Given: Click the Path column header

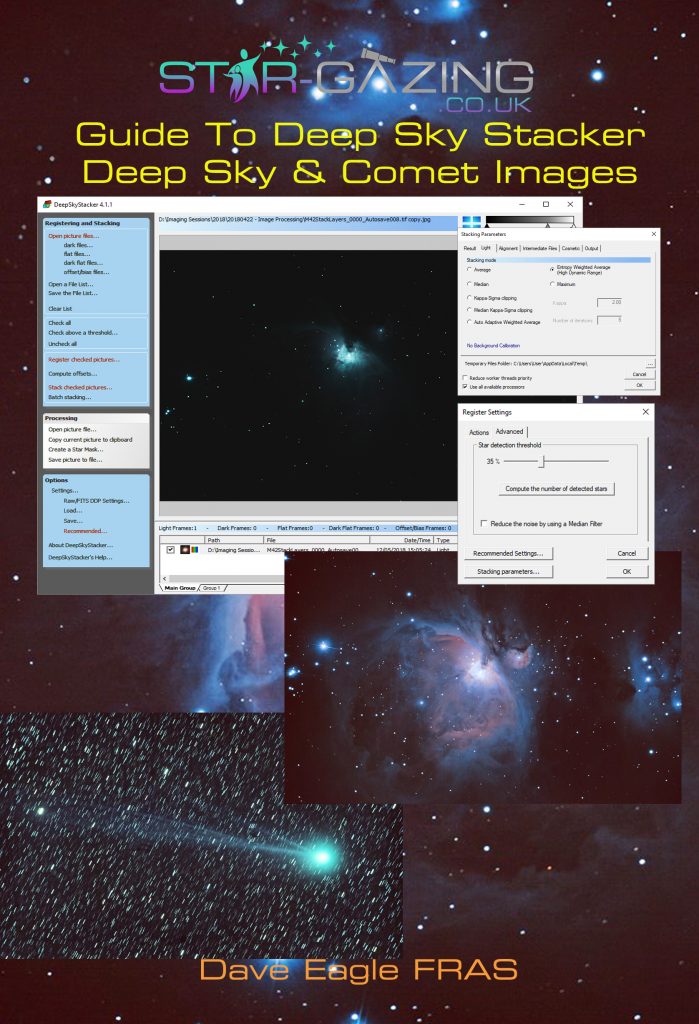Looking at the screenshot, I should pyautogui.click(x=234, y=540).
